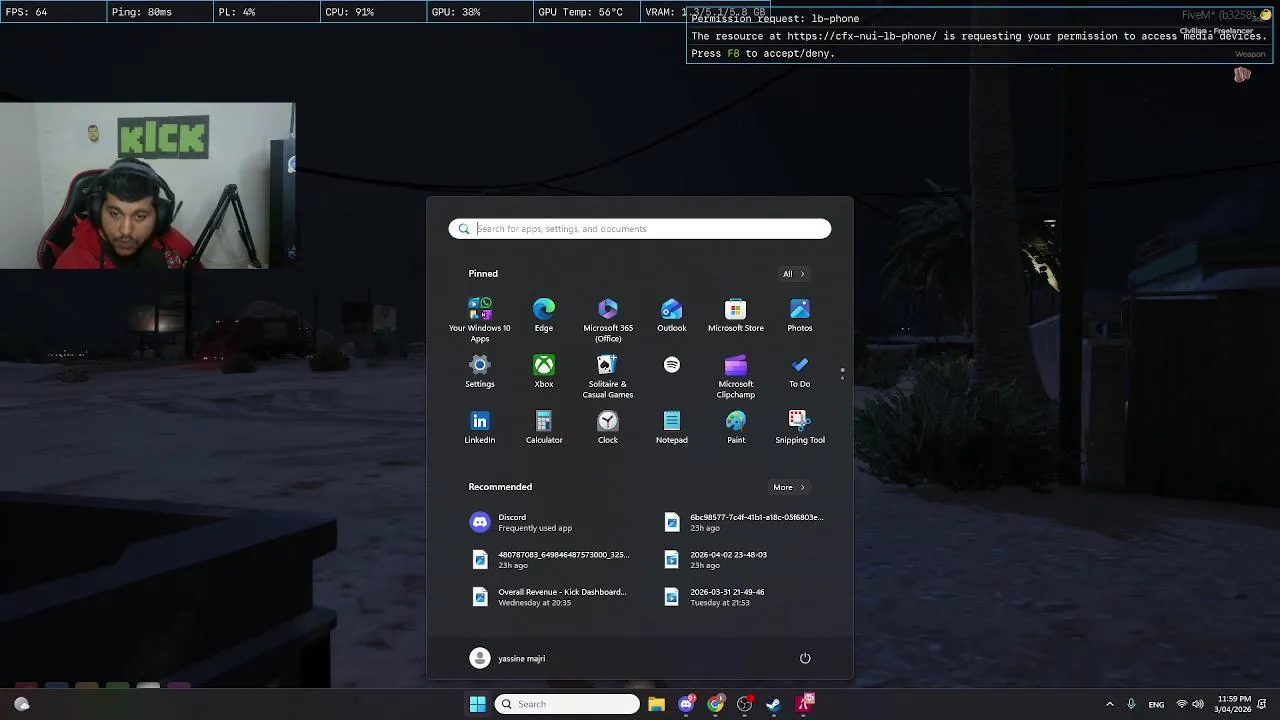Open Settings from pinned apps
The height and width of the screenshot is (720, 1280).
coord(480,371)
